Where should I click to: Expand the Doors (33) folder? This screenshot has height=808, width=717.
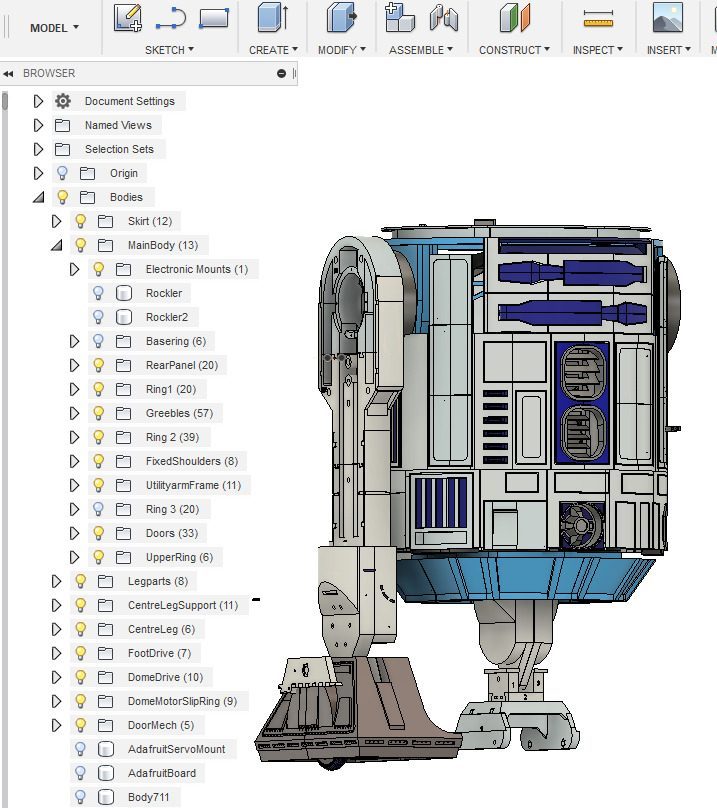click(74, 533)
